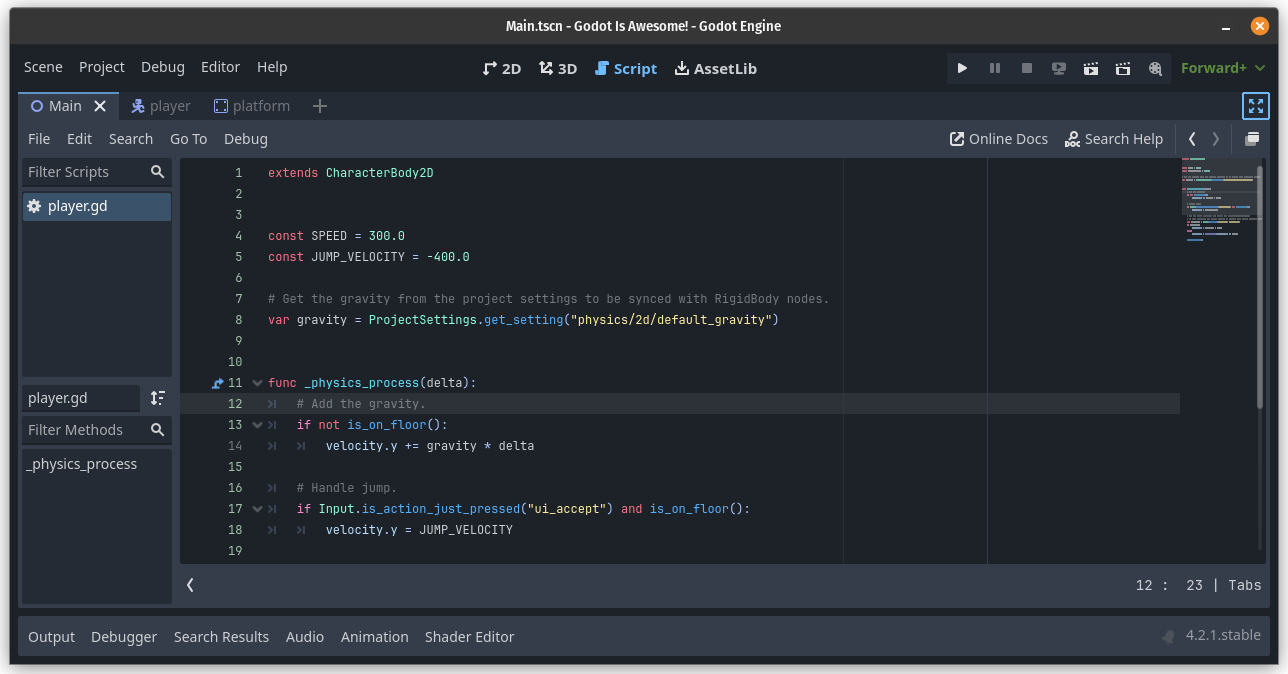
Task: Click the JUMP_VELOCITY constant on line 5
Action: coord(358,257)
